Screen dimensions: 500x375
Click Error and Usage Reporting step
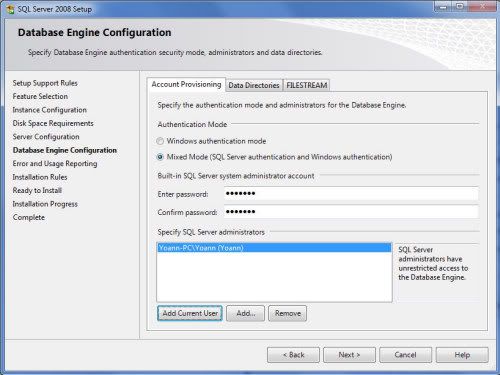pyautogui.click(x=55, y=164)
